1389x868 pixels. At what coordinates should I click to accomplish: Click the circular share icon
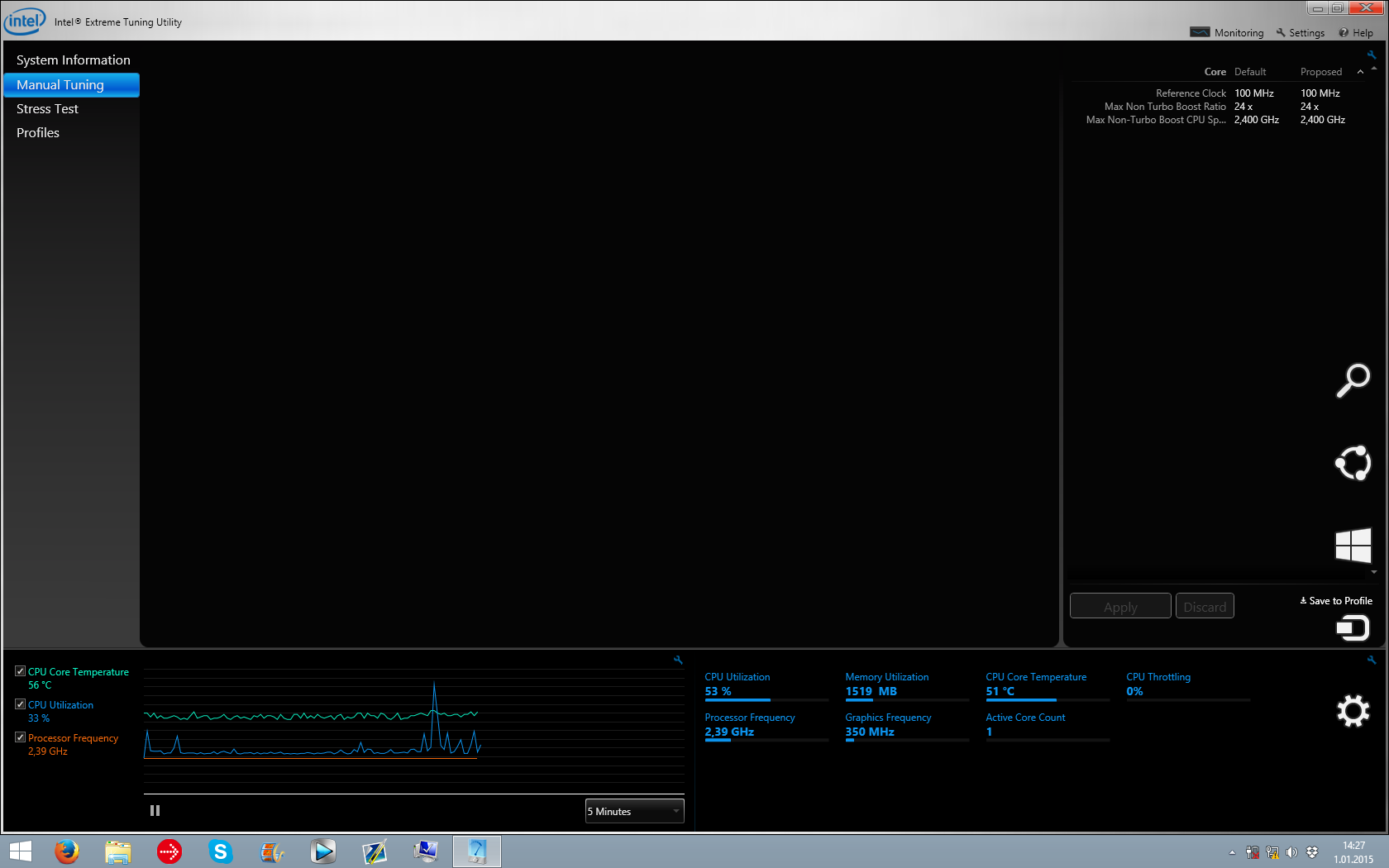click(x=1353, y=463)
